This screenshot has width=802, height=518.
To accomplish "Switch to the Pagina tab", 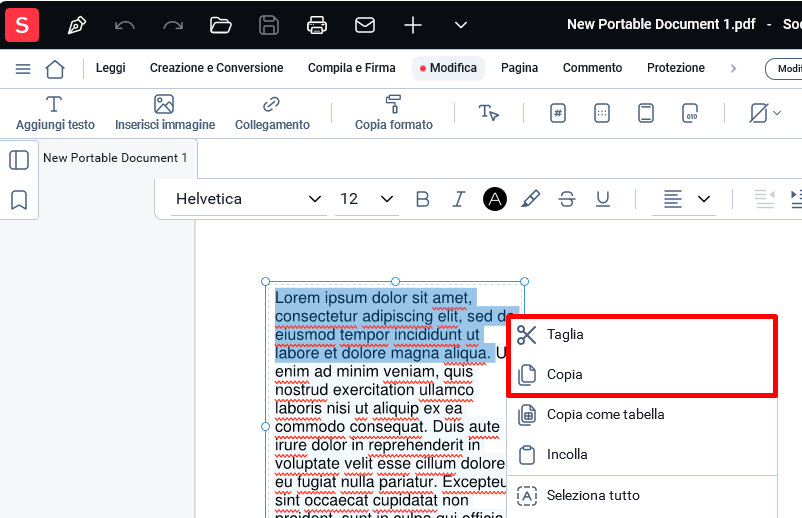I will [x=519, y=68].
